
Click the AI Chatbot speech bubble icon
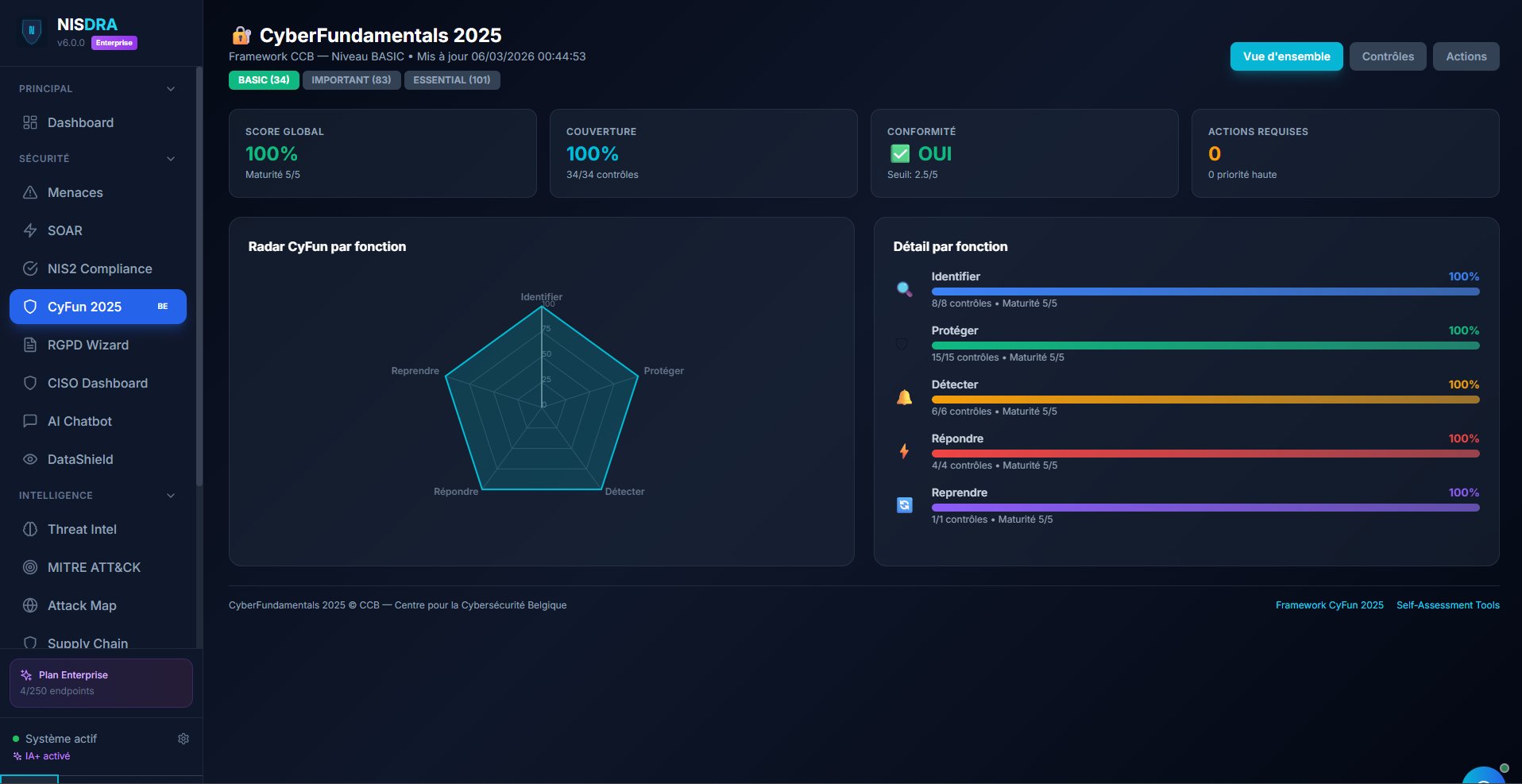tap(30, 421)
